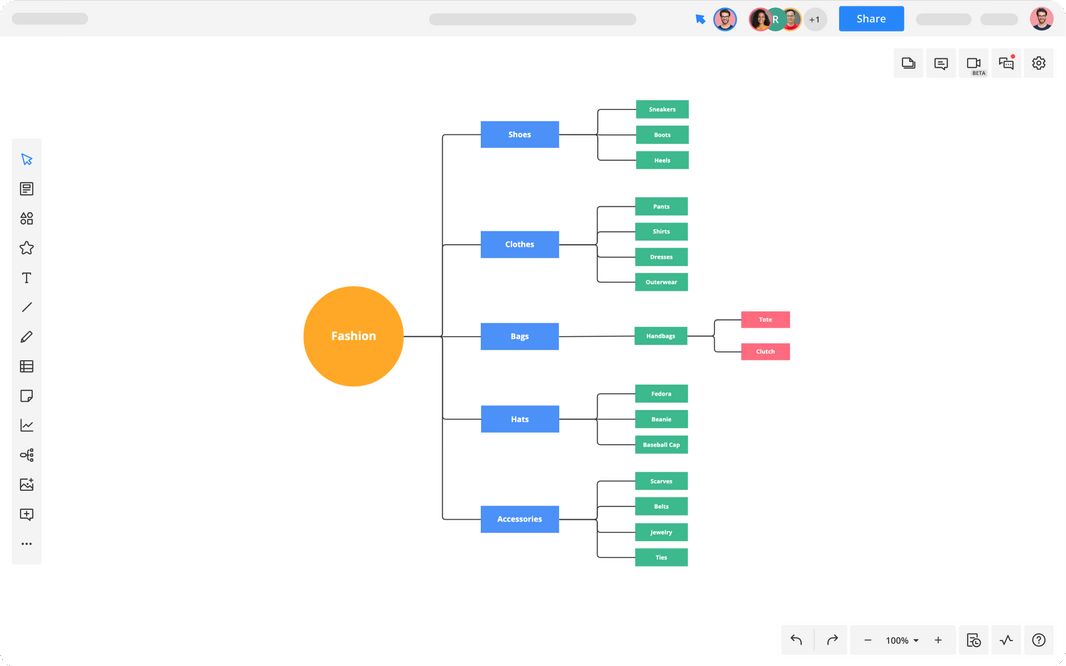1066x666 pixels.
Task: Start a video call (BETA)
Action: (x=973, y=64)
